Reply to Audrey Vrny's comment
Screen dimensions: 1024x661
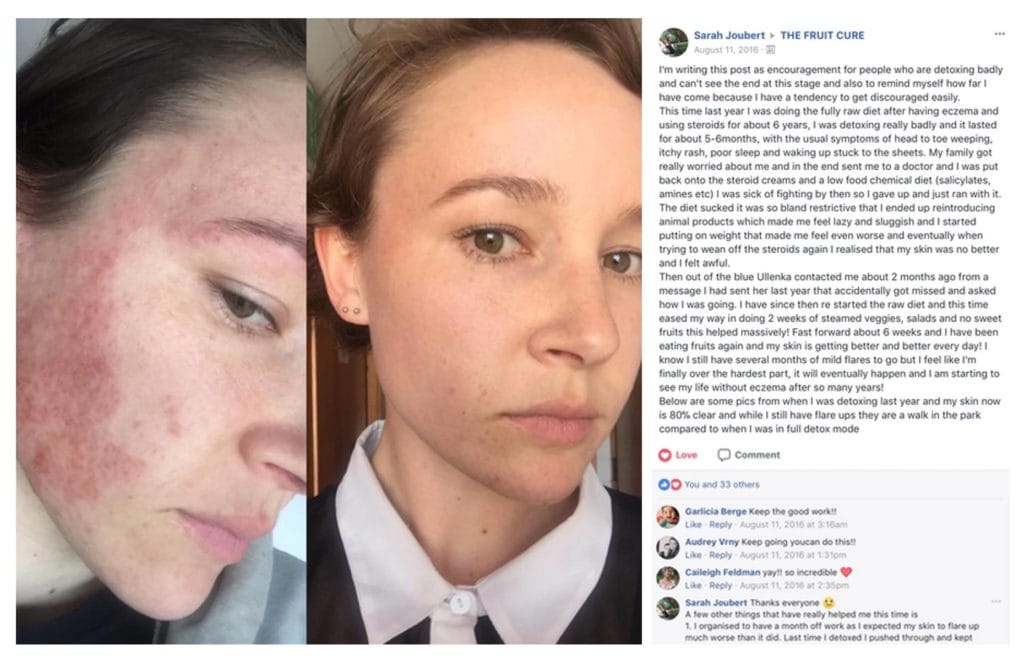coord(720,555)
